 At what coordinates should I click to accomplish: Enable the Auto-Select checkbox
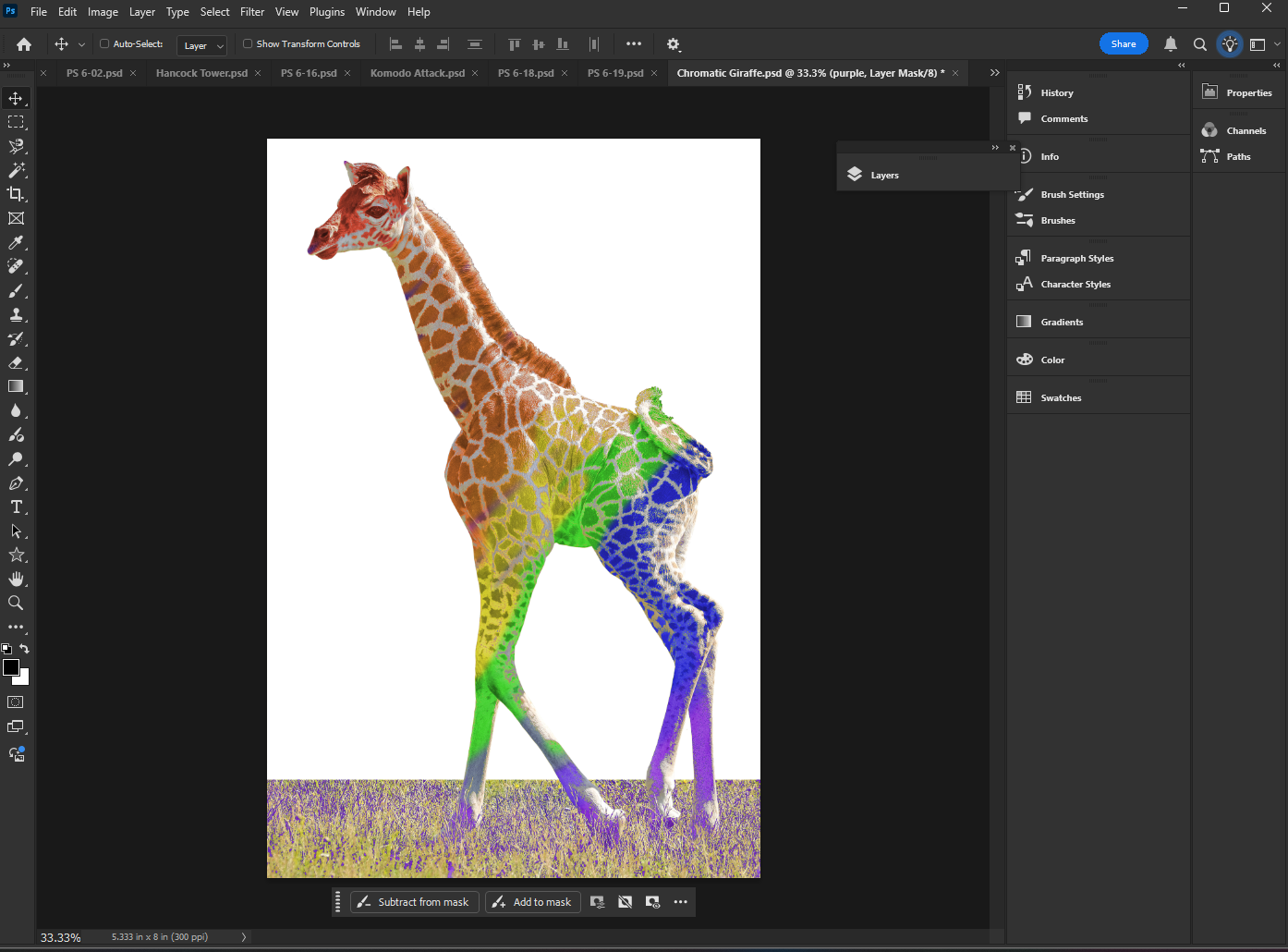pos(104,43)
